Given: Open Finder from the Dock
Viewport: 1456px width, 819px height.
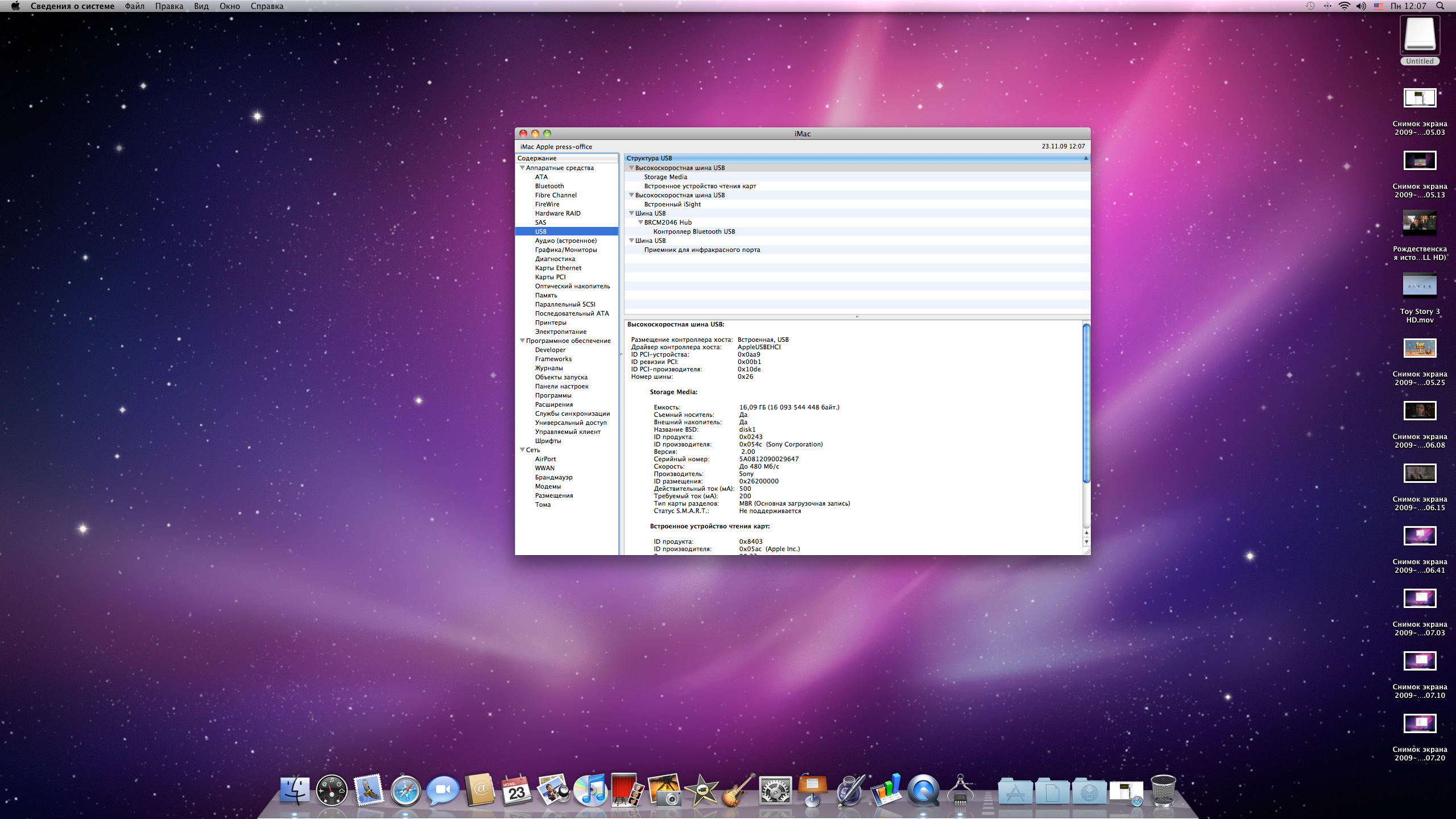Looking at the screenshot, I should click(x=295, y=791).
